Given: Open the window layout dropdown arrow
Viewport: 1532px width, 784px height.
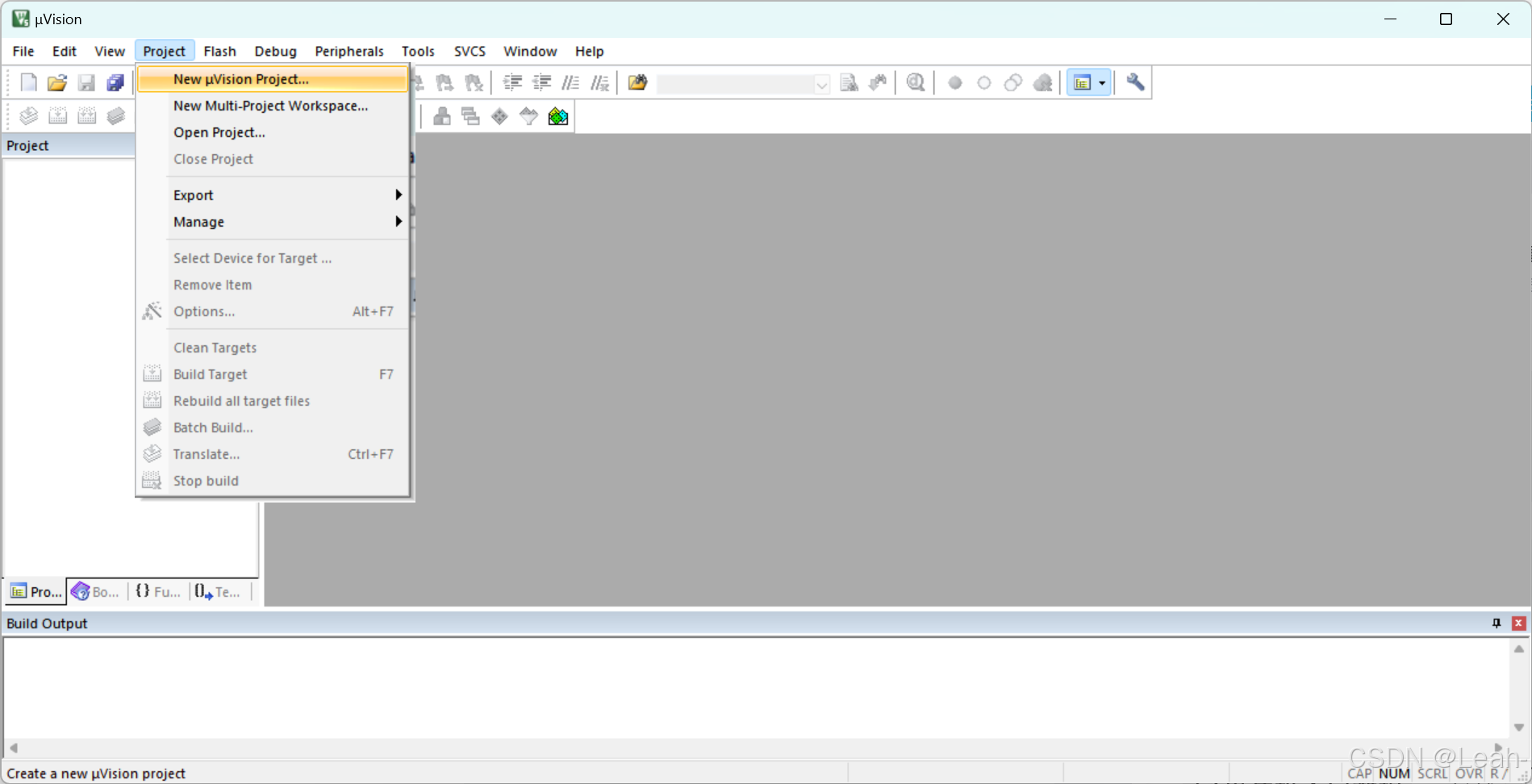Looking at the screenshot, I should (x=1102, y=82).
